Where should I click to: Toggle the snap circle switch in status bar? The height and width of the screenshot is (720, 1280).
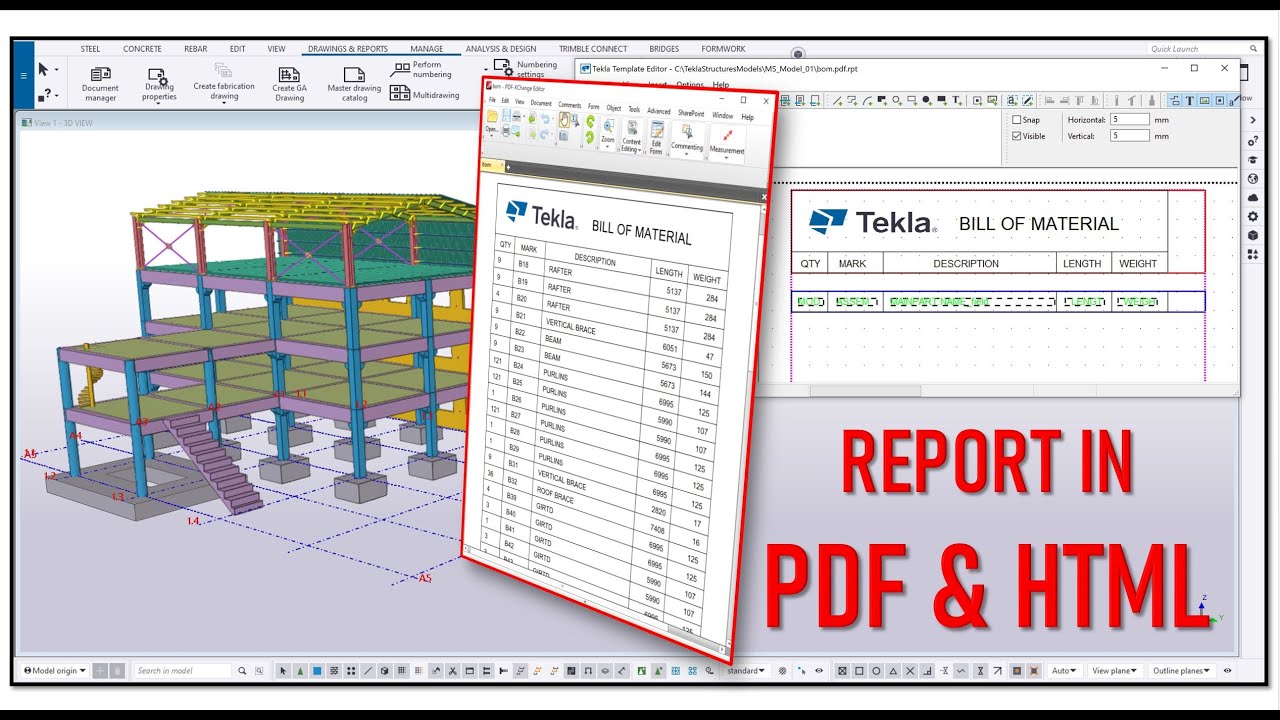877,671
